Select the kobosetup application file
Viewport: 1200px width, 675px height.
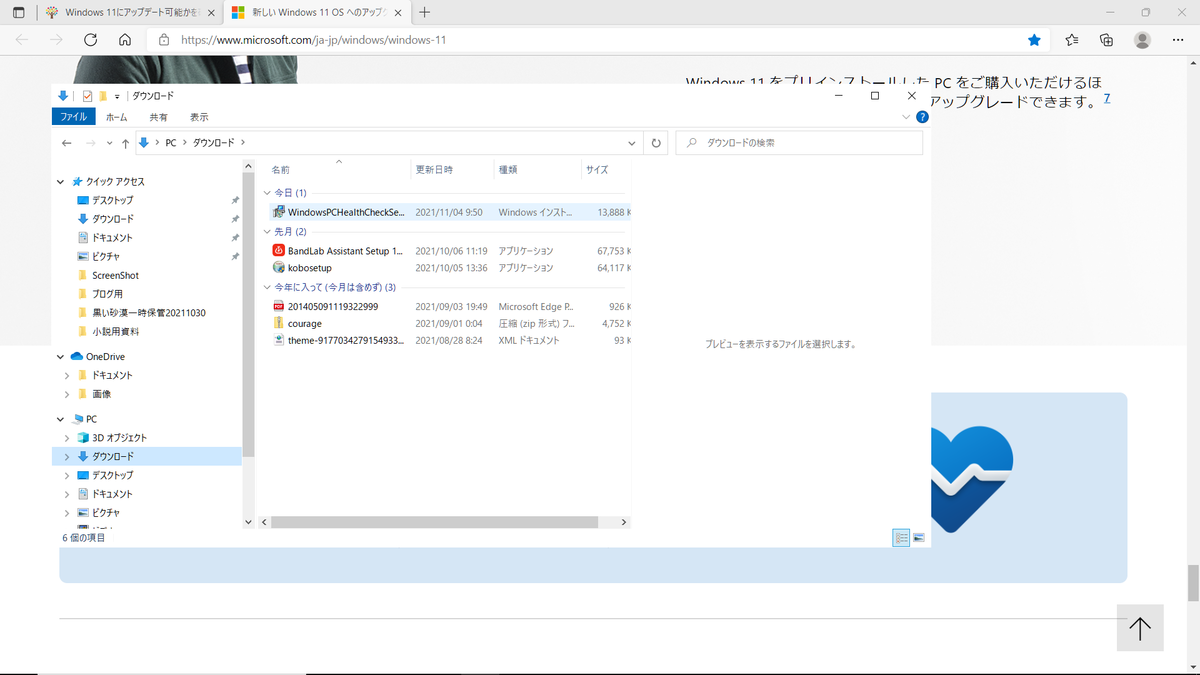pos(309,268)
